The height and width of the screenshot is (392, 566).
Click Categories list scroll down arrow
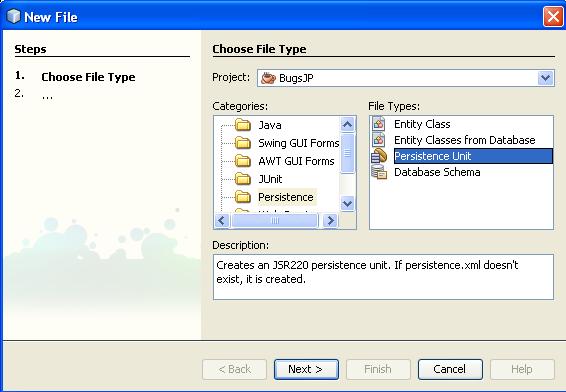click(x=347, y=204)
